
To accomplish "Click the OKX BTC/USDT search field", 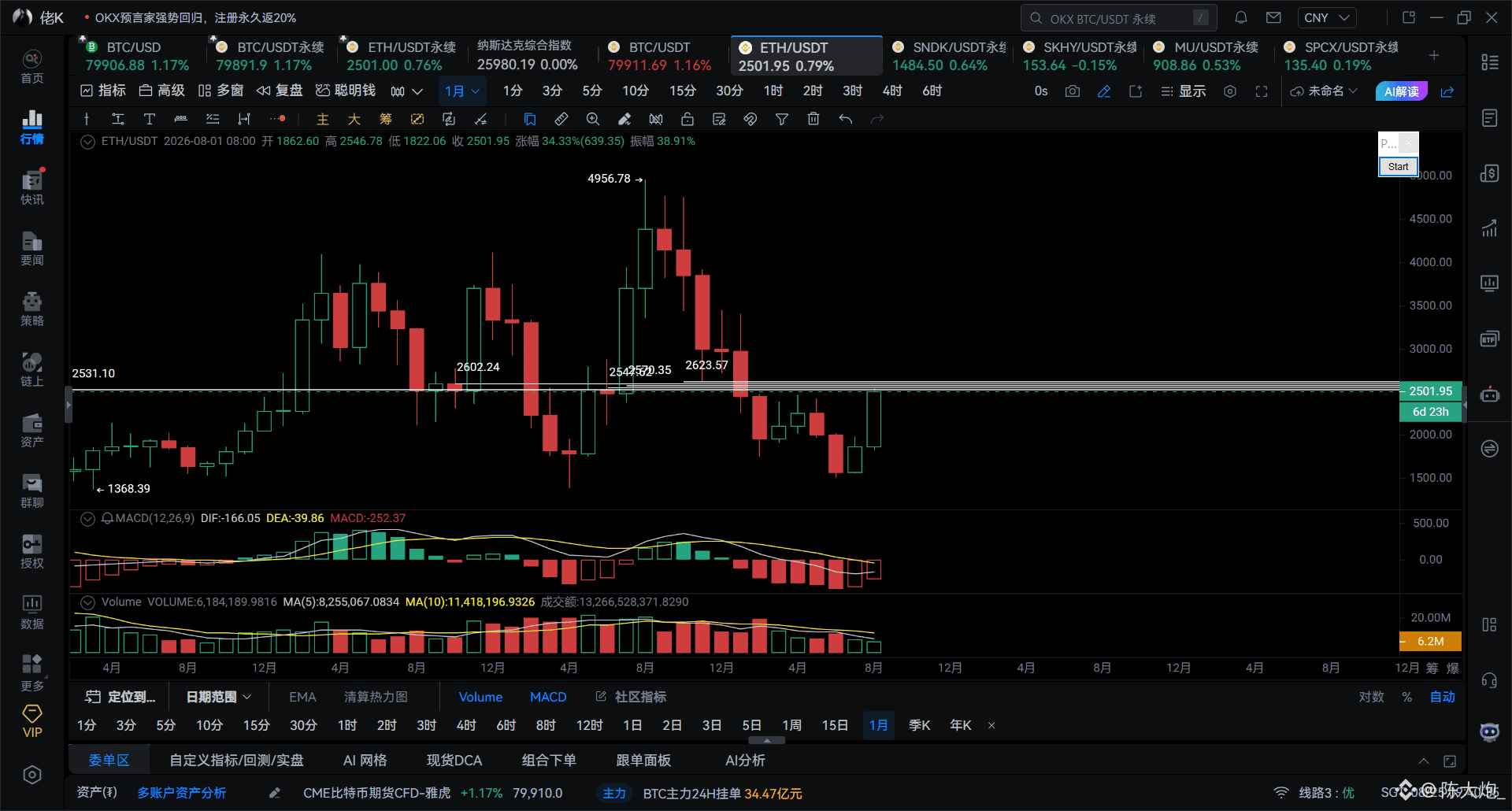I will 1118,18.
